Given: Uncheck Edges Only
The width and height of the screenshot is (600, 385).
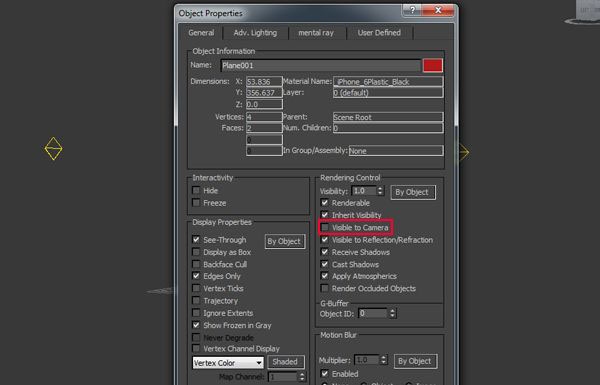Looking at the screenshot, I should [196, 276].
